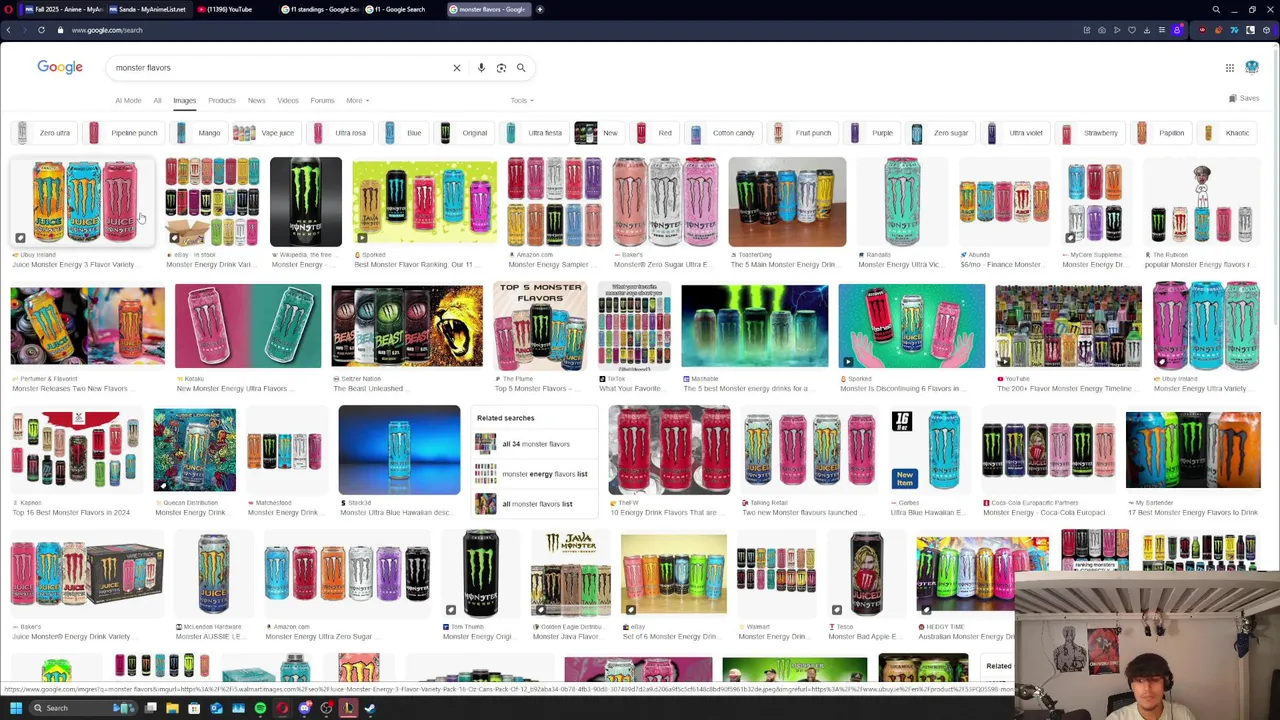Open the purple profile icon in toolbar

point(1177,30)
